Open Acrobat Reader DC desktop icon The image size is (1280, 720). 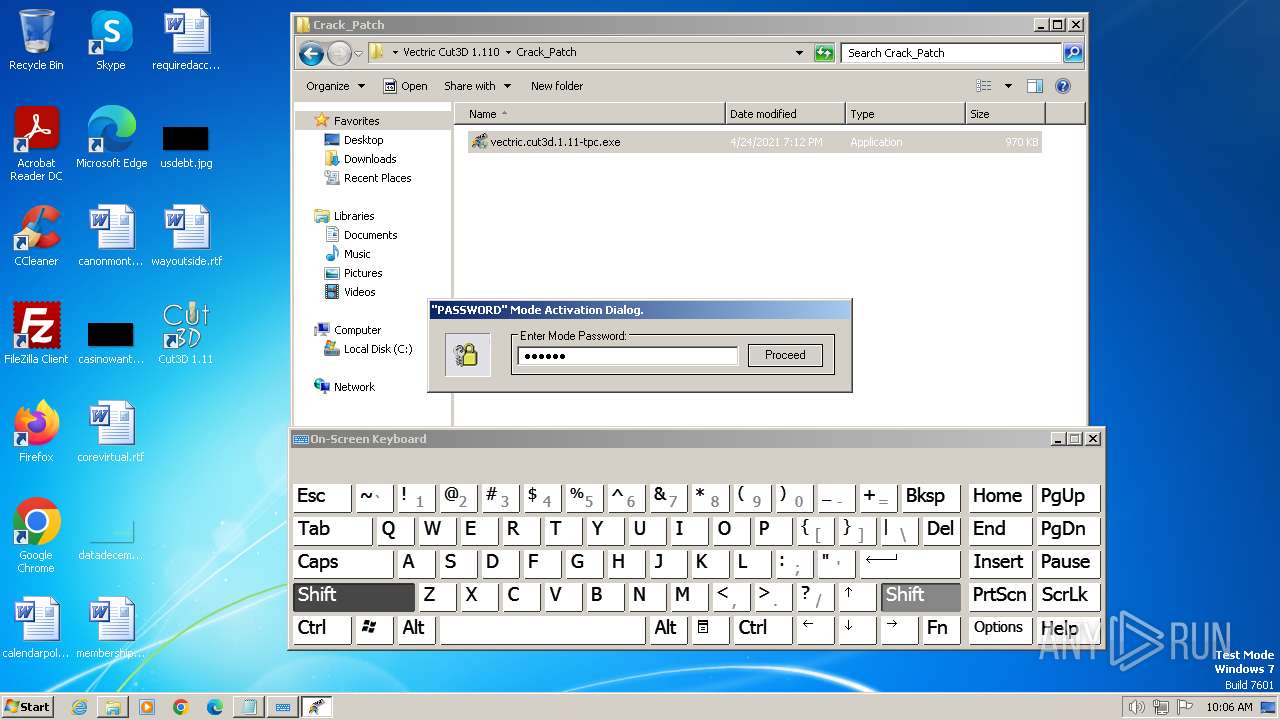click(36, 144)
